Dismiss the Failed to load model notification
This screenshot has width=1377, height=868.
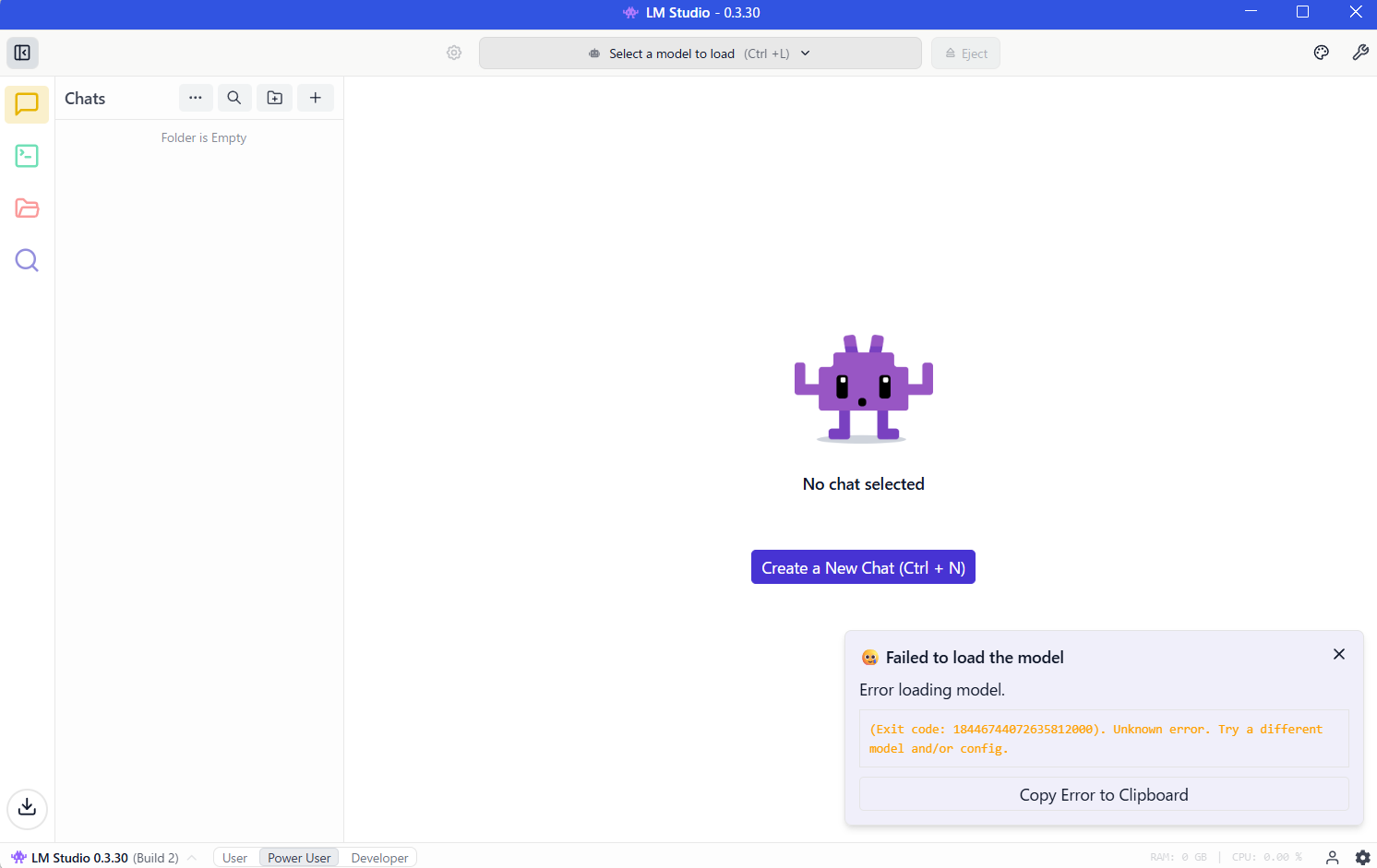(x=1339, y=654)
